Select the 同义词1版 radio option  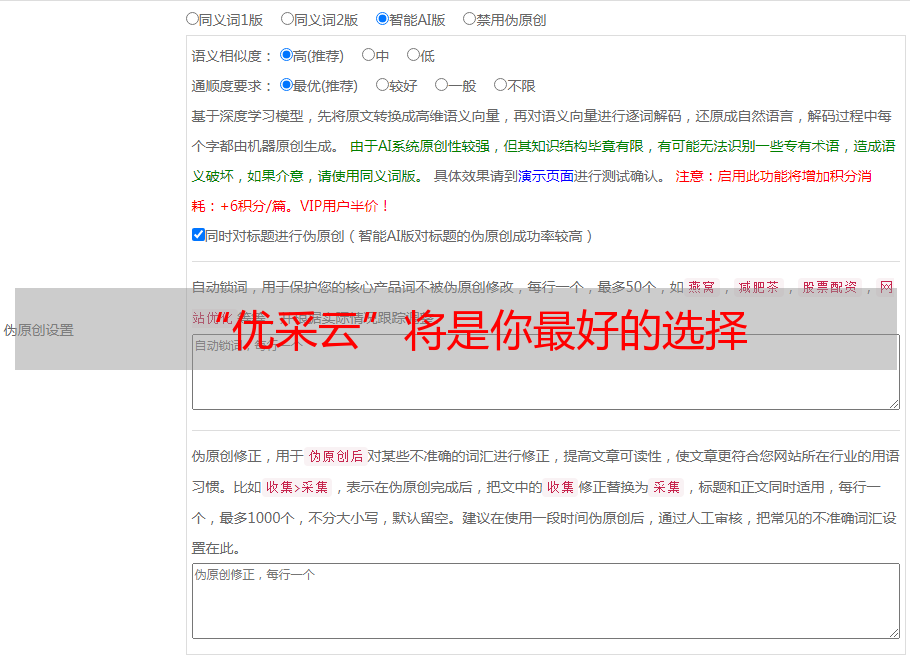click(x=192, y=19)
